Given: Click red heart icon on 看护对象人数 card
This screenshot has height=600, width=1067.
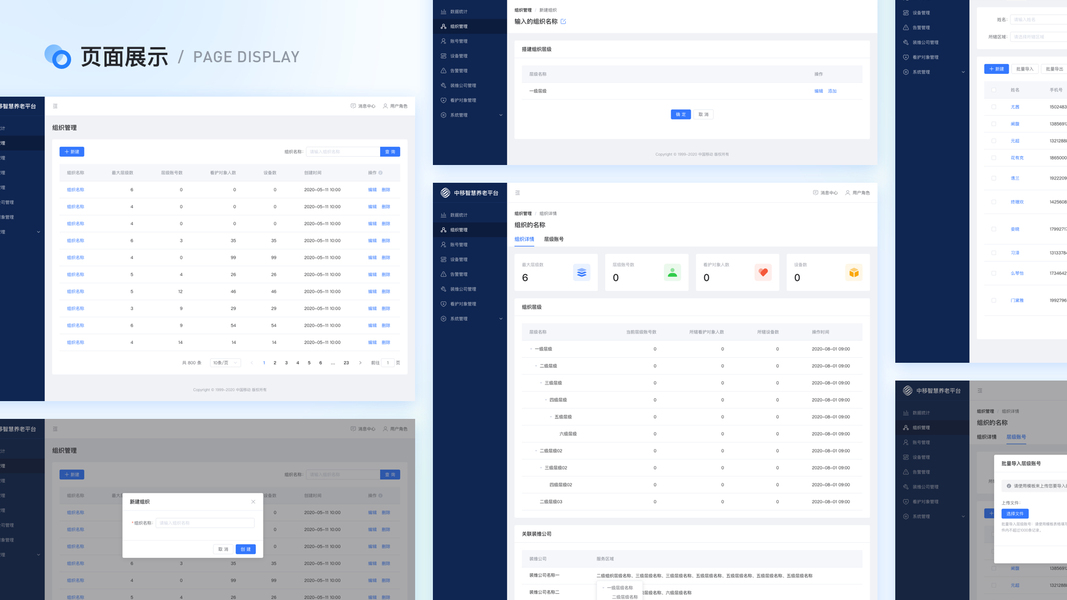Looking at the screenshot, I should [x=763, y=272].
